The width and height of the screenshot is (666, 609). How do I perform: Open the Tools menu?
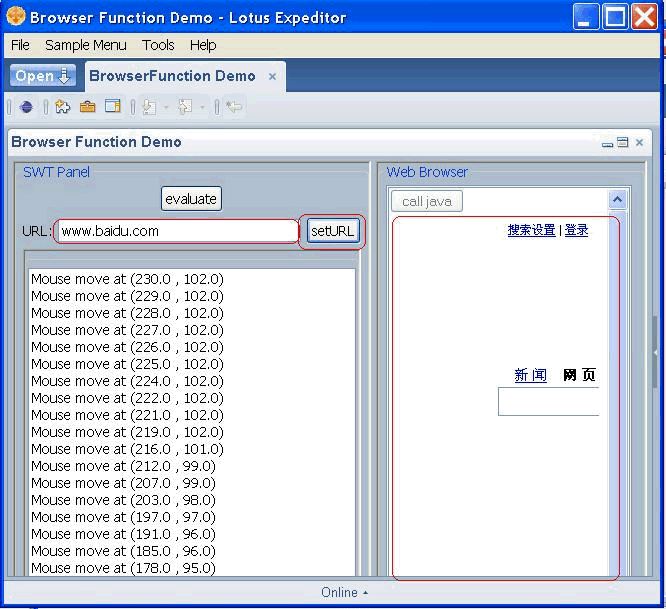(158, 45)
